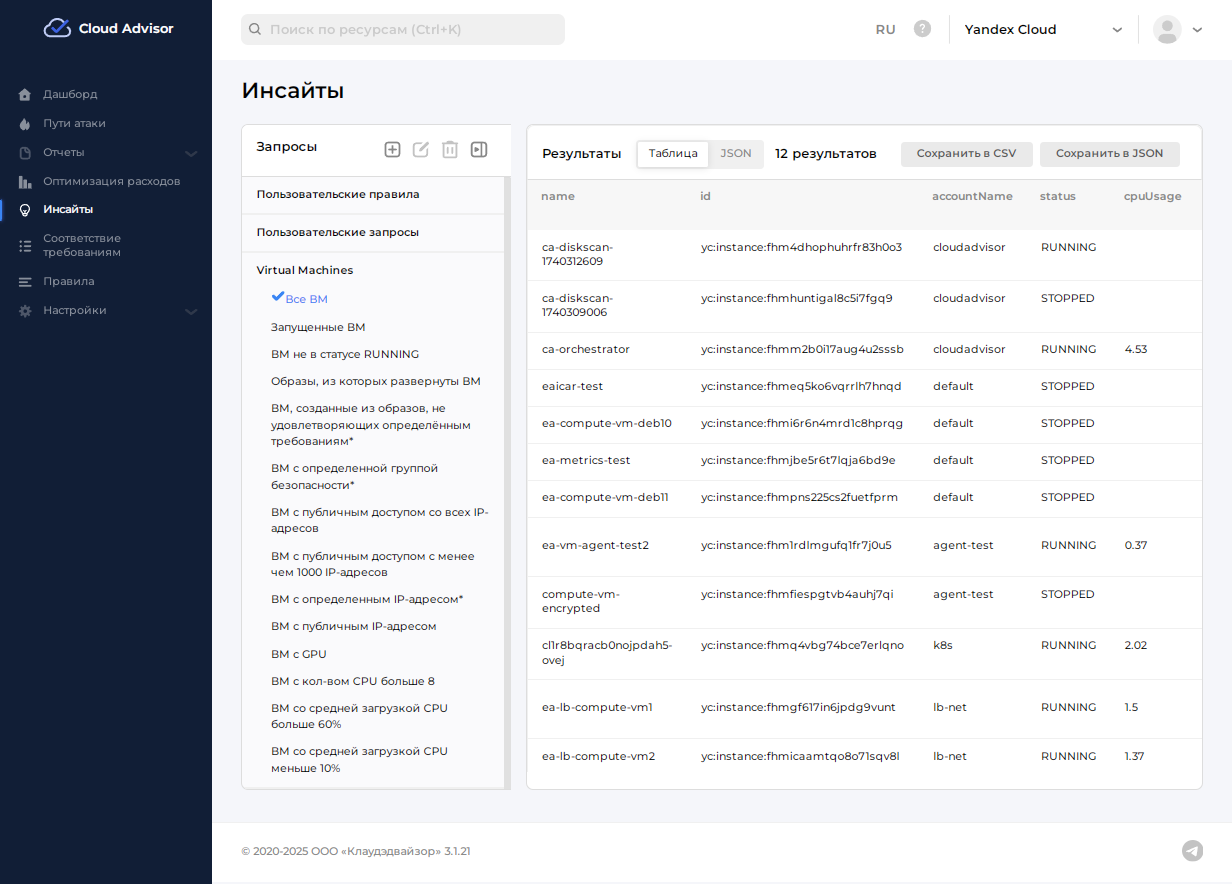
Task: Switch results view to JSON
Action: click(x=736, y=153)
